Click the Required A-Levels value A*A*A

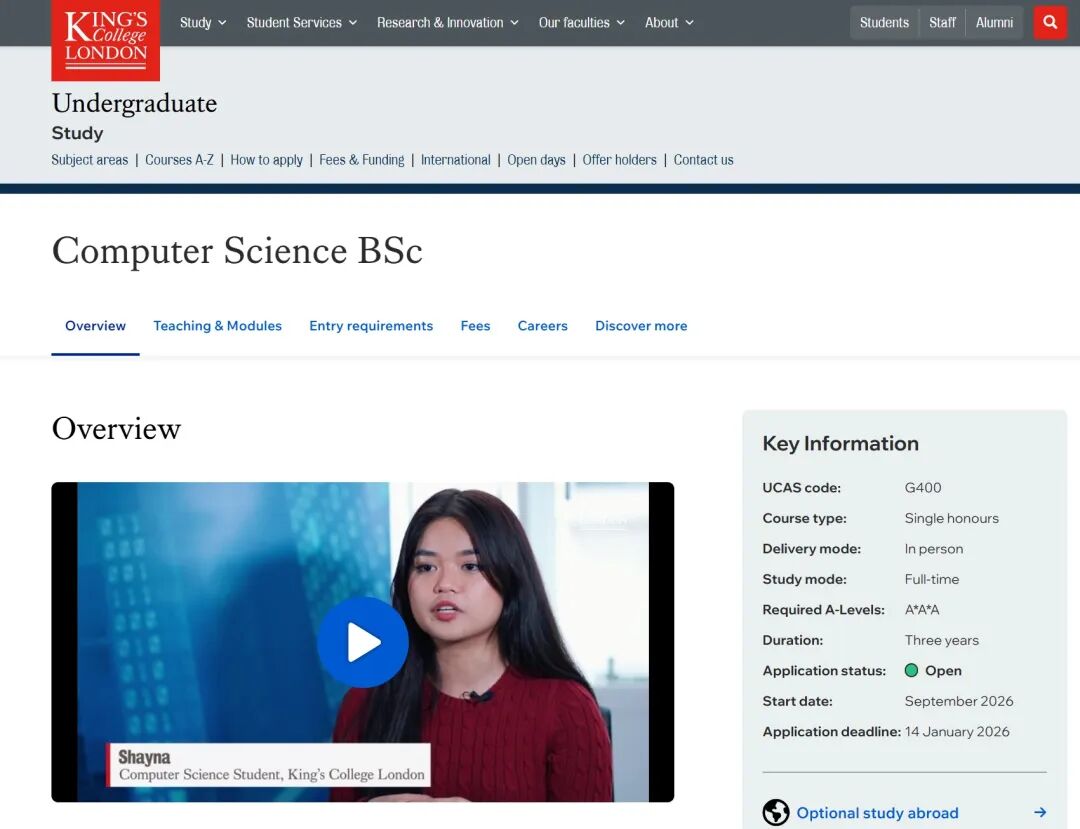tap(922, 609)
